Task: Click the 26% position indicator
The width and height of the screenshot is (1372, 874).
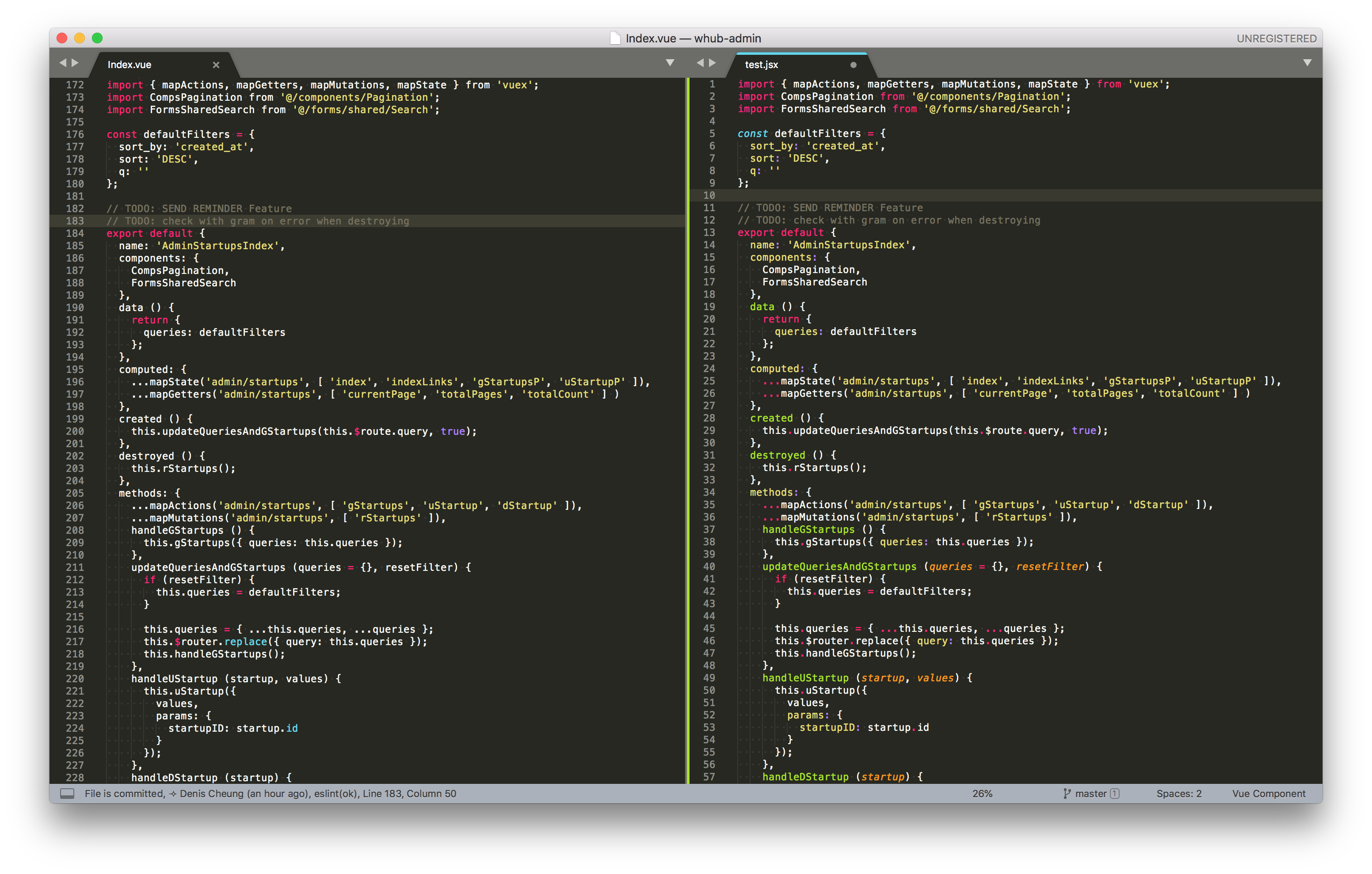Action: coord(982,793)
